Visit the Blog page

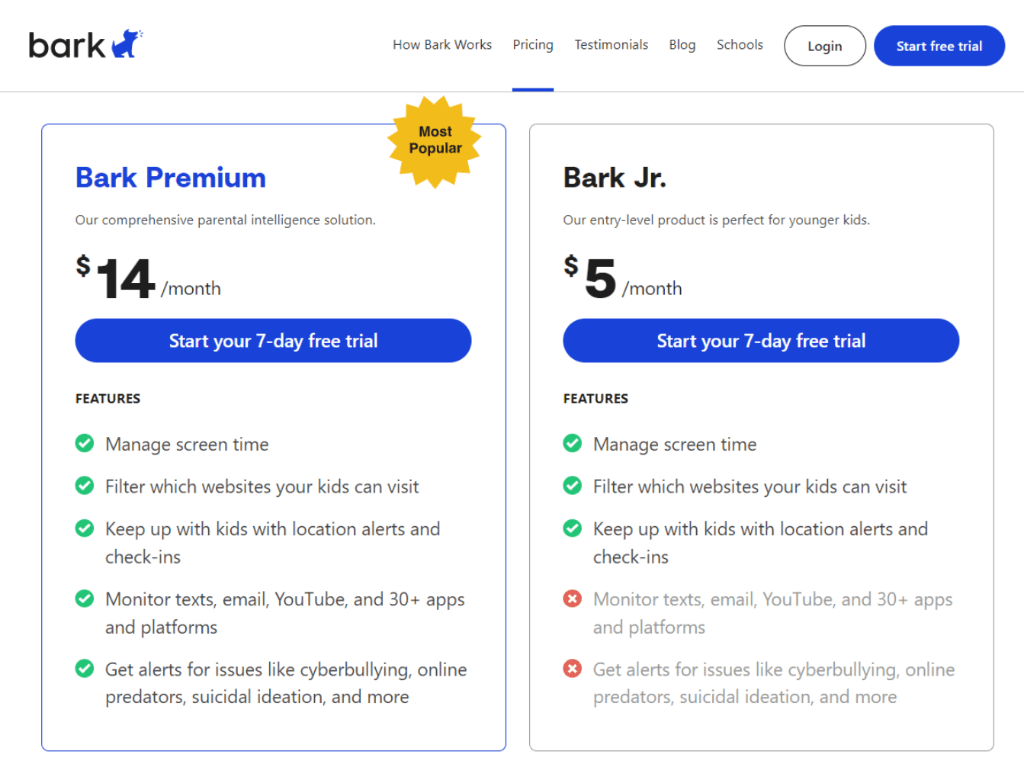(682, 45)
